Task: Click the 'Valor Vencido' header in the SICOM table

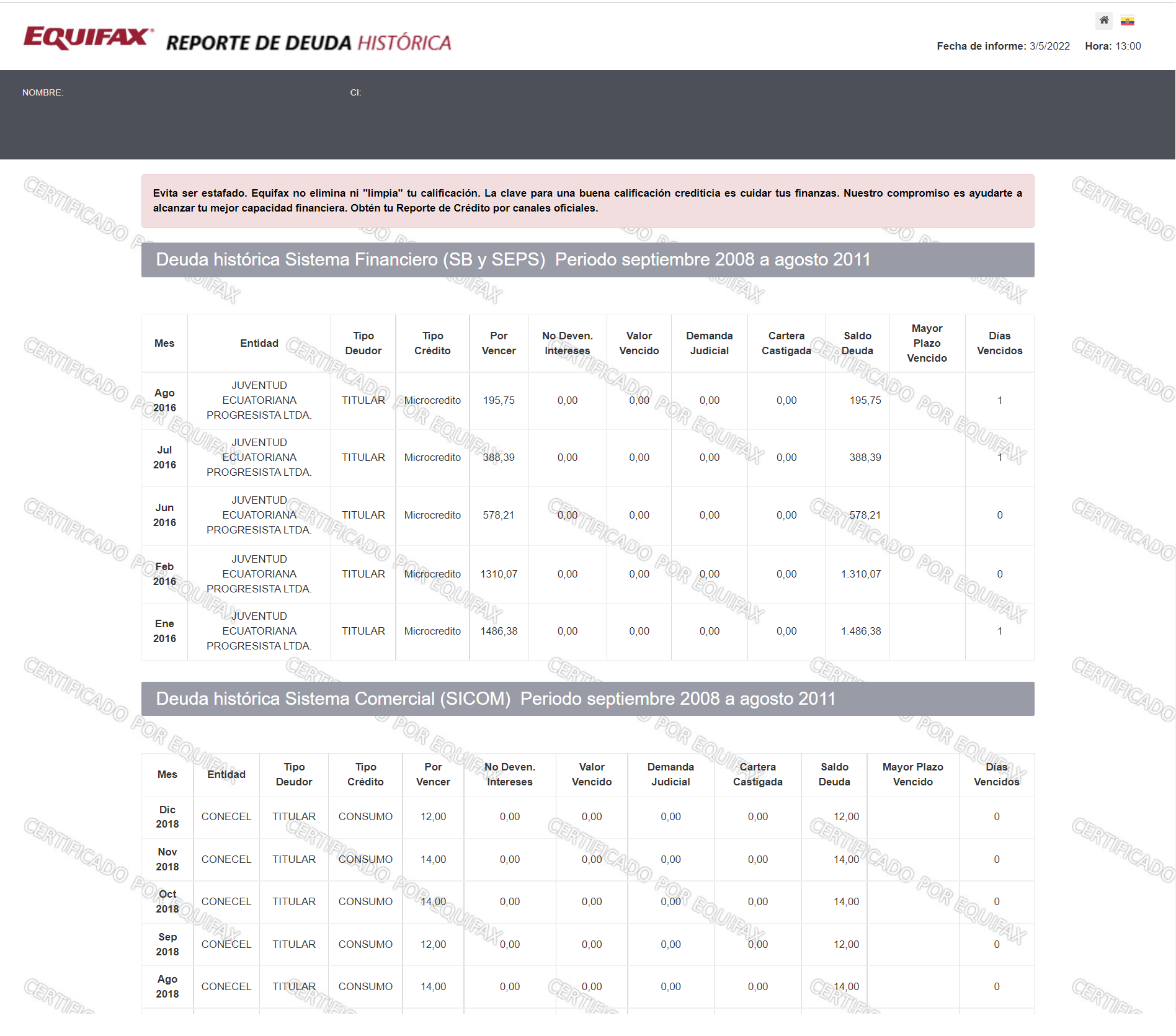Action: point(592,774)
